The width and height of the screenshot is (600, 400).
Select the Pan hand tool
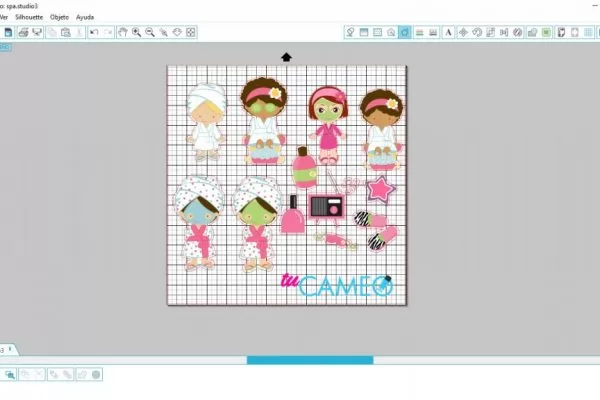pyautogui.click(x=122, y=32)
